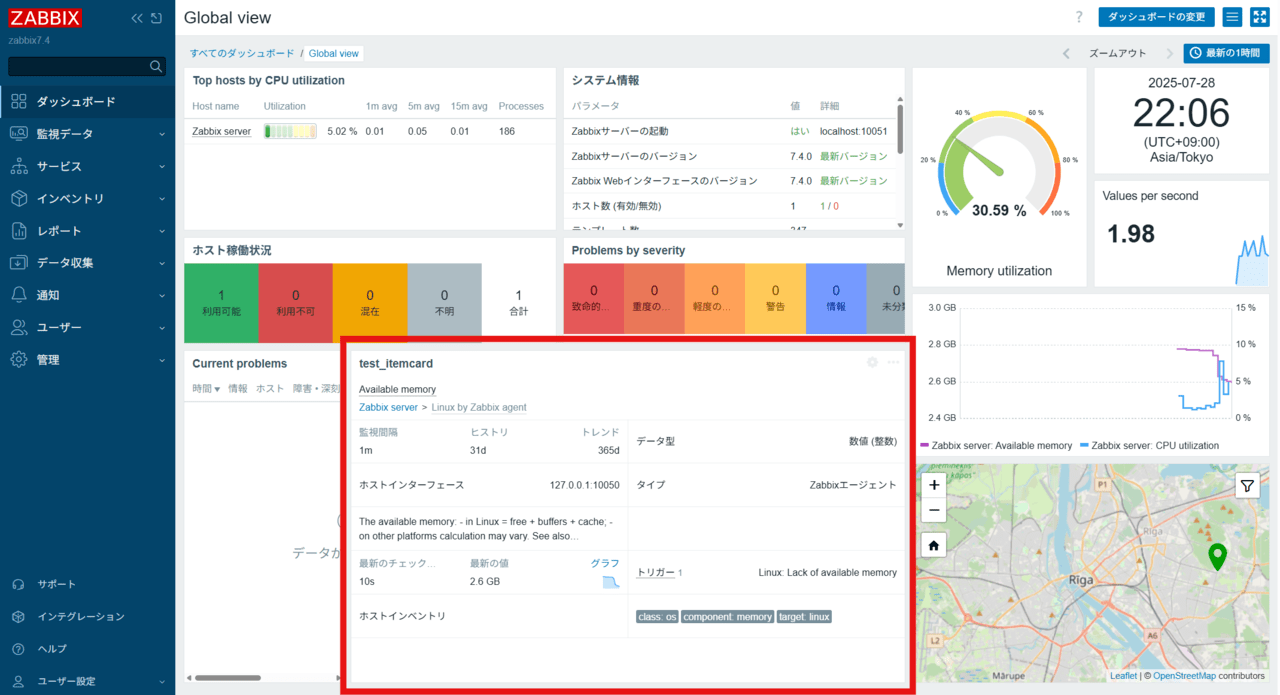
Task: Enter kiosk mode icon
Action: click(1259, 17)
